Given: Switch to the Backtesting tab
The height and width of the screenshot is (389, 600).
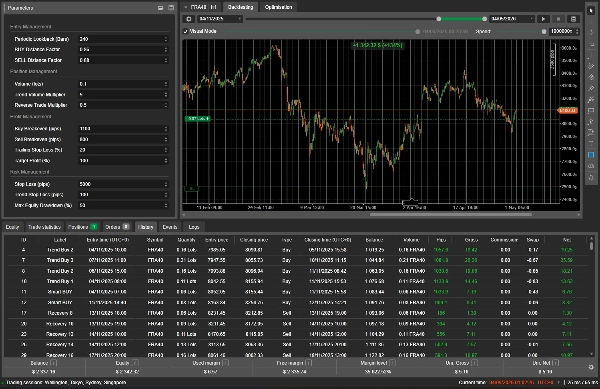Looking at the screenshot, I should pos(240,7).
